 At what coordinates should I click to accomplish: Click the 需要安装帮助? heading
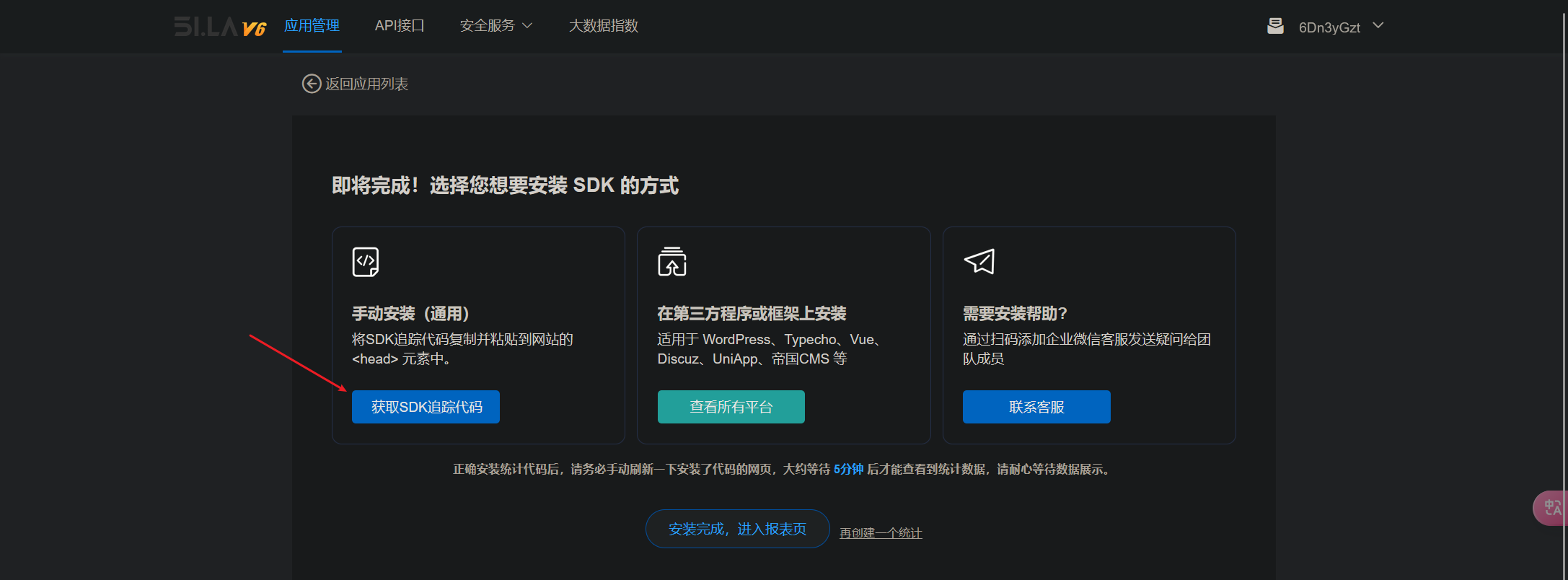(x=1015, y=314)
